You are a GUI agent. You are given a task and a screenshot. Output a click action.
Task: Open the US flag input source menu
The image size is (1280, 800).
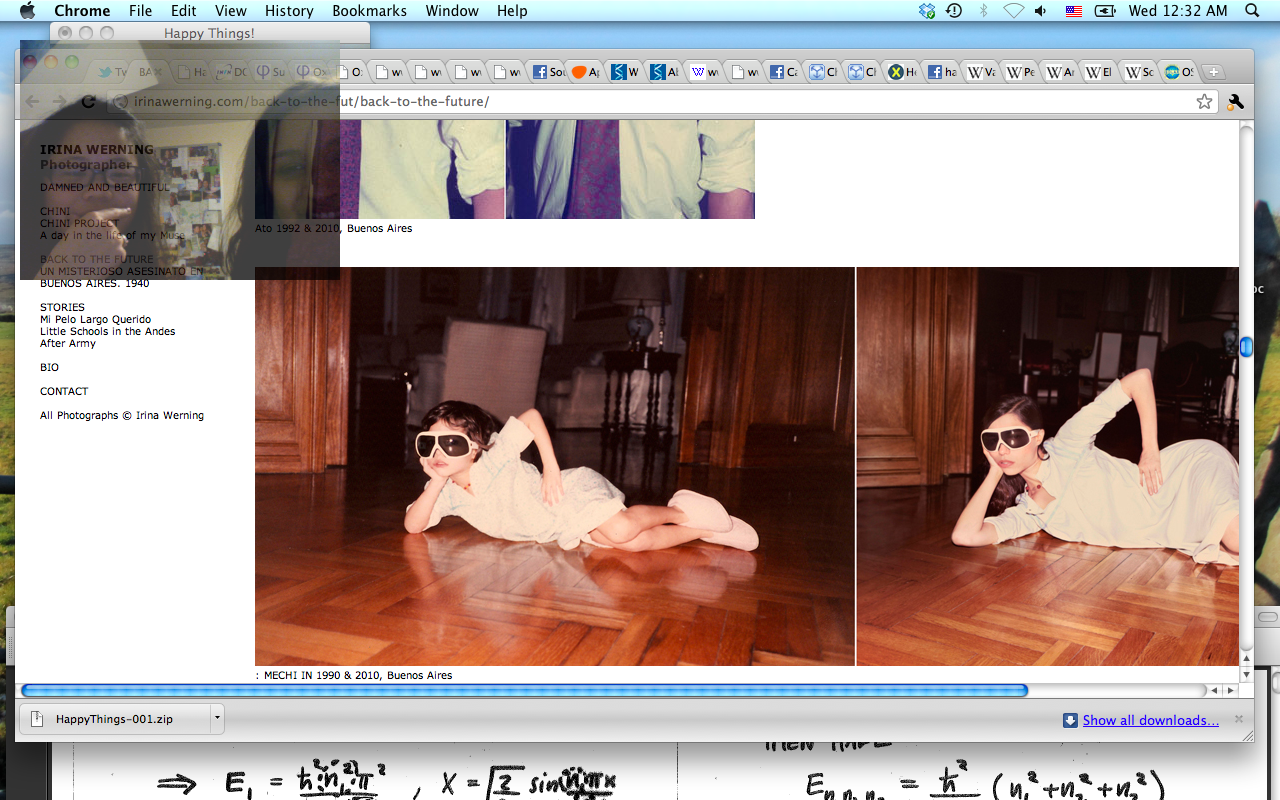pos(1073,11)
